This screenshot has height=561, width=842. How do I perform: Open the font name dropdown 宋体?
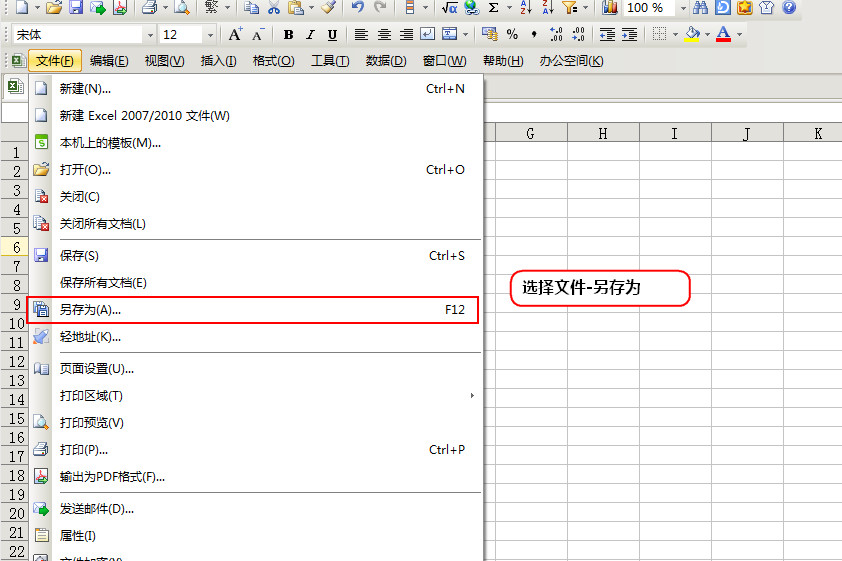click(150, 35)
